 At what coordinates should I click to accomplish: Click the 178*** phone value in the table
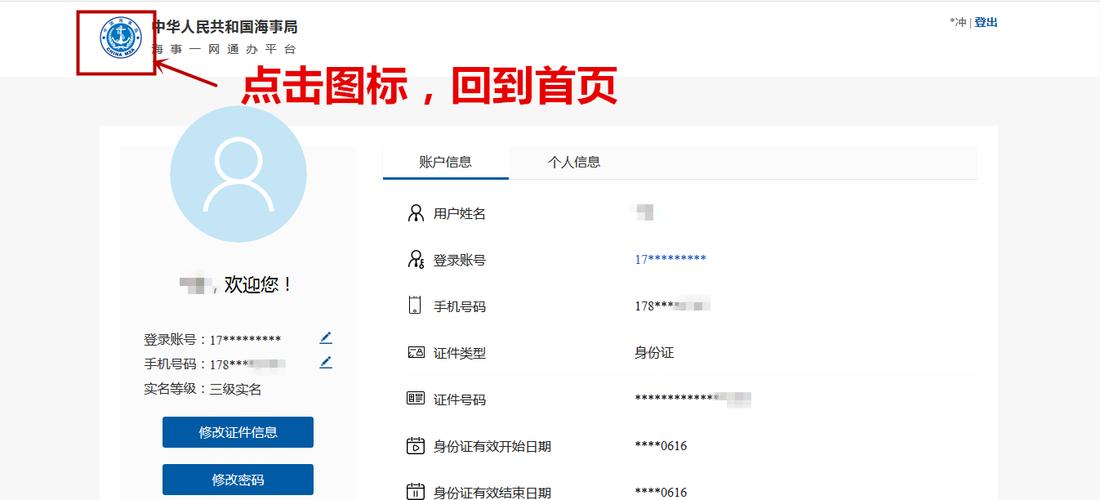[x=673, y=306]
